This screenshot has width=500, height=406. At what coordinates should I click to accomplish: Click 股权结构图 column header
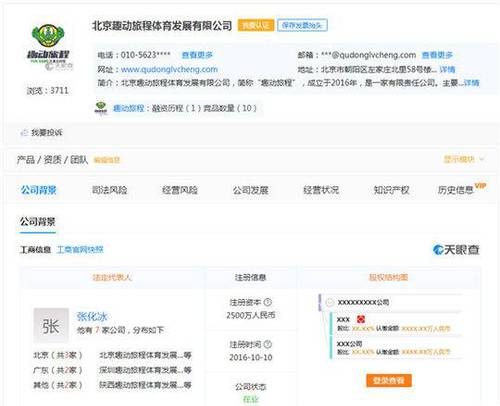coord(388,277)
